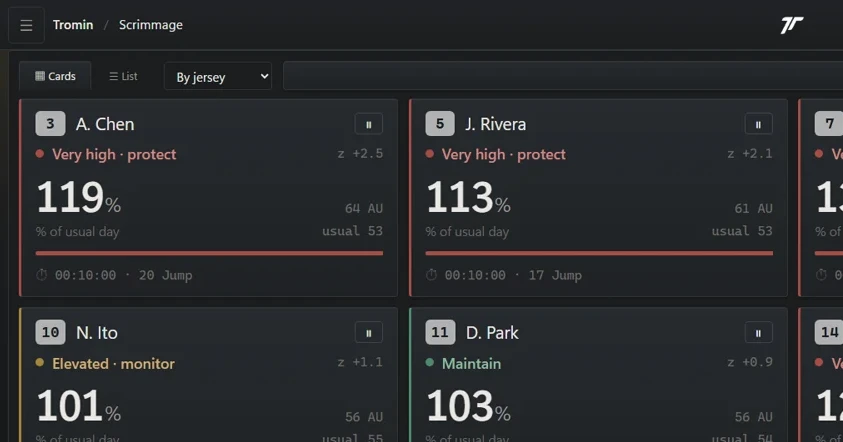
Task: Click the z +1.1 score
Action: [360, 362]
